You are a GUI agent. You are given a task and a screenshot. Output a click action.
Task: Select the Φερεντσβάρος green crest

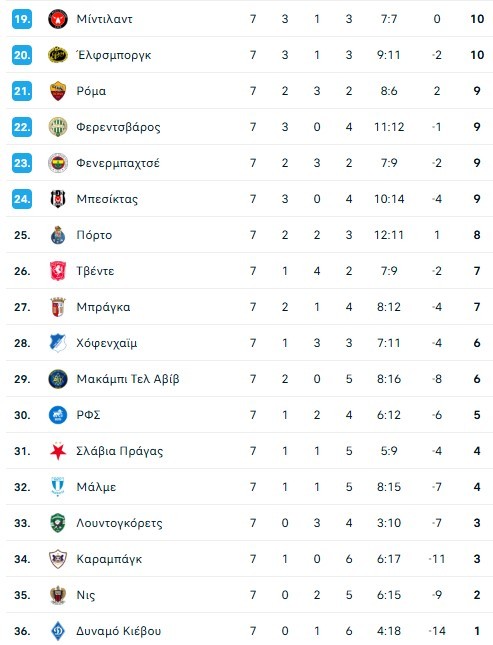(58, 127)
